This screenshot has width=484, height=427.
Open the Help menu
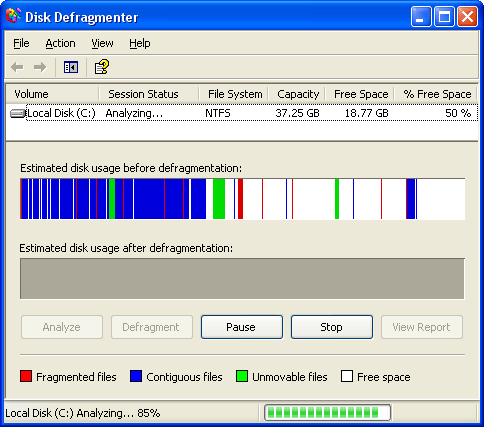[x=140, y=43]
